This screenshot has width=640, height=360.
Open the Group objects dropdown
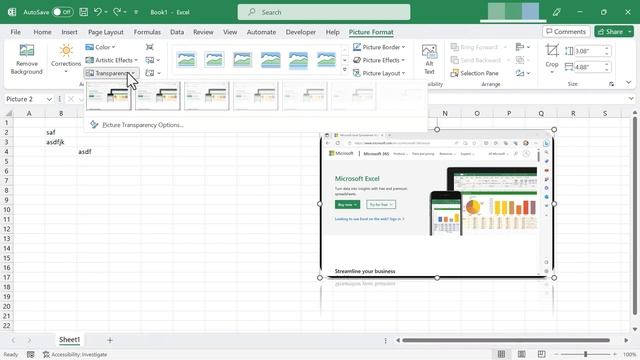523,60
